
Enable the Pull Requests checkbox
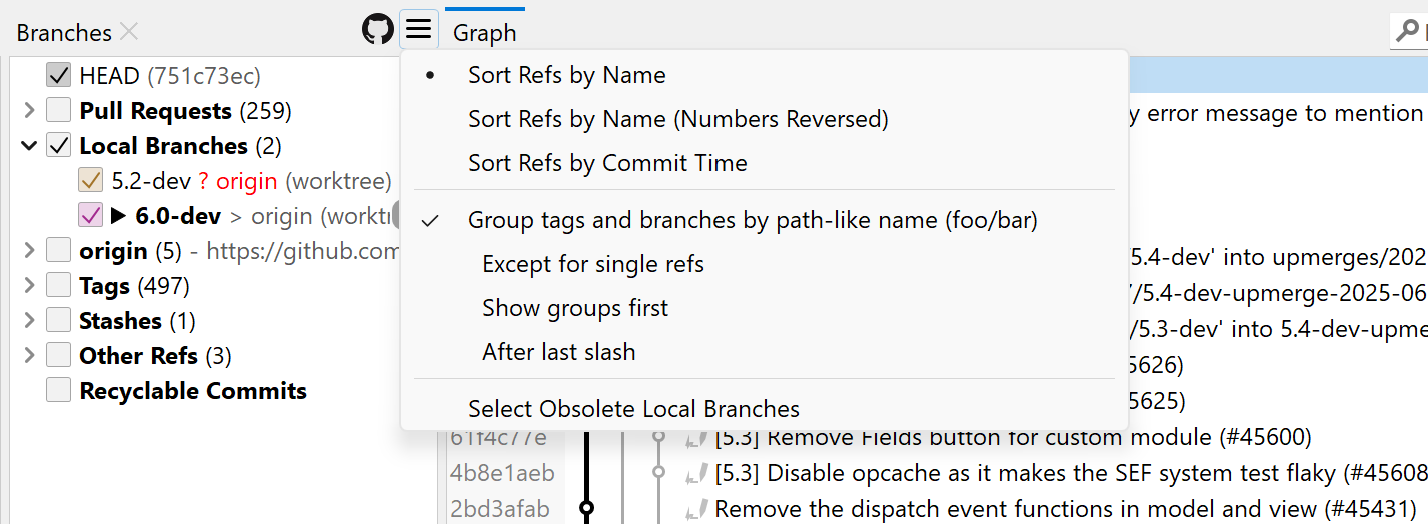(x=58, y=110)
